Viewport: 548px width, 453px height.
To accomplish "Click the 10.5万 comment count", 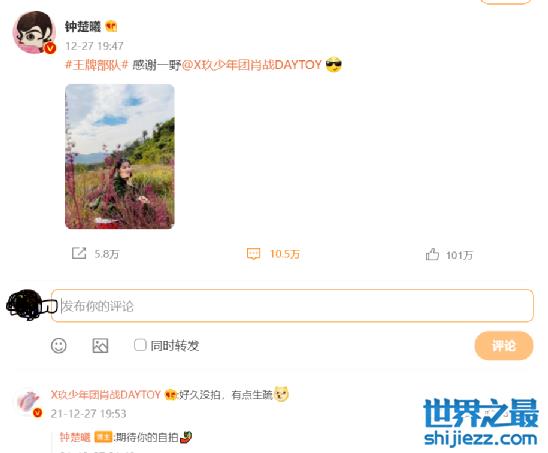I will click(x=285, y=254).
